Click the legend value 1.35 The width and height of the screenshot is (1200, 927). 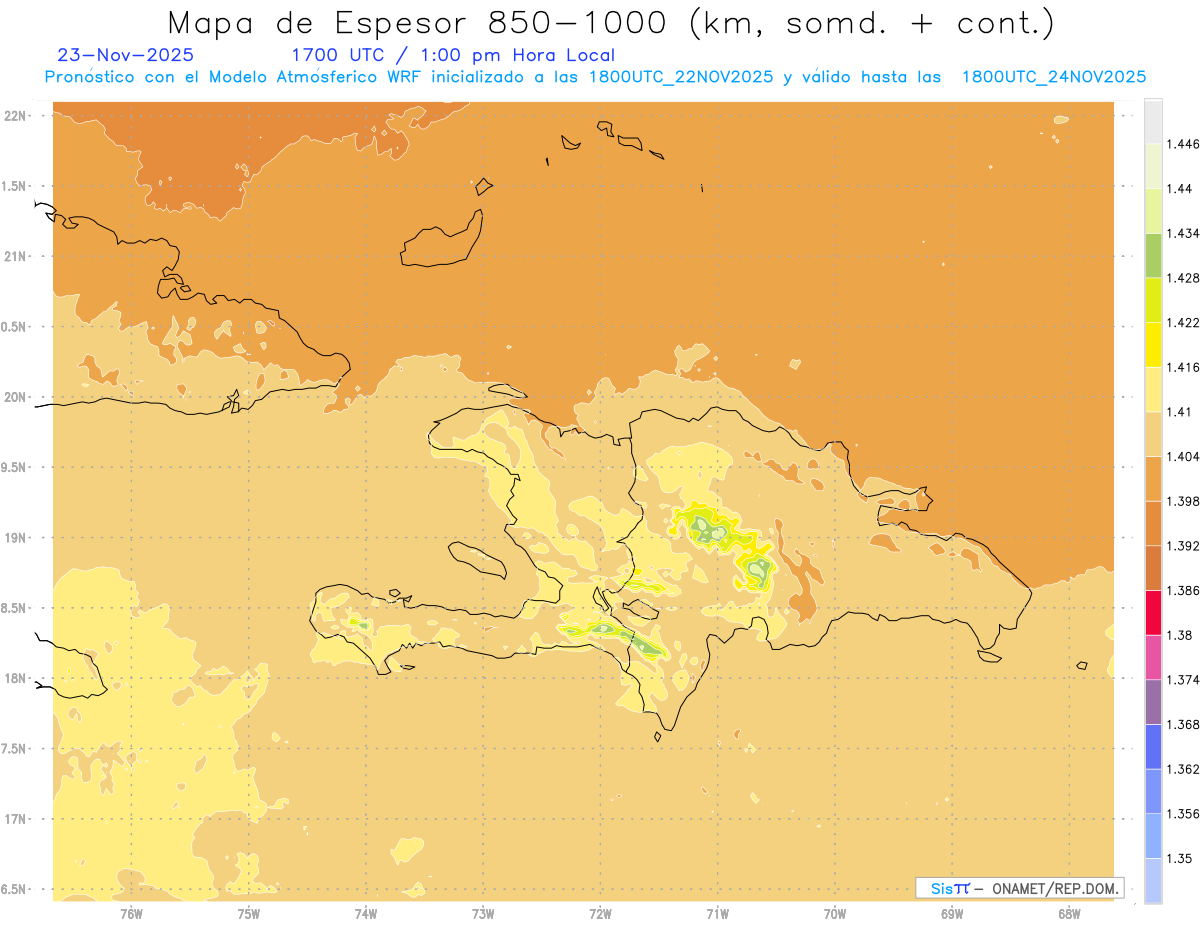pos(1180,857)
